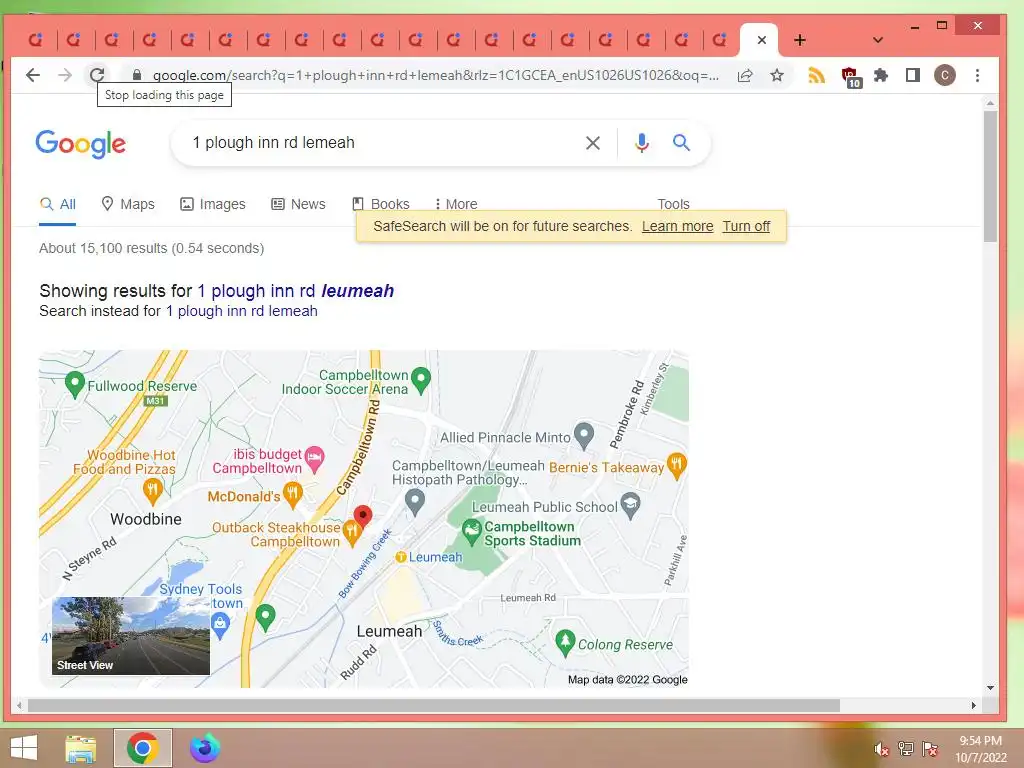Click SafeSearch Learn more link
The height and width of the screenshot is (768, 1024).
(677, 226)
